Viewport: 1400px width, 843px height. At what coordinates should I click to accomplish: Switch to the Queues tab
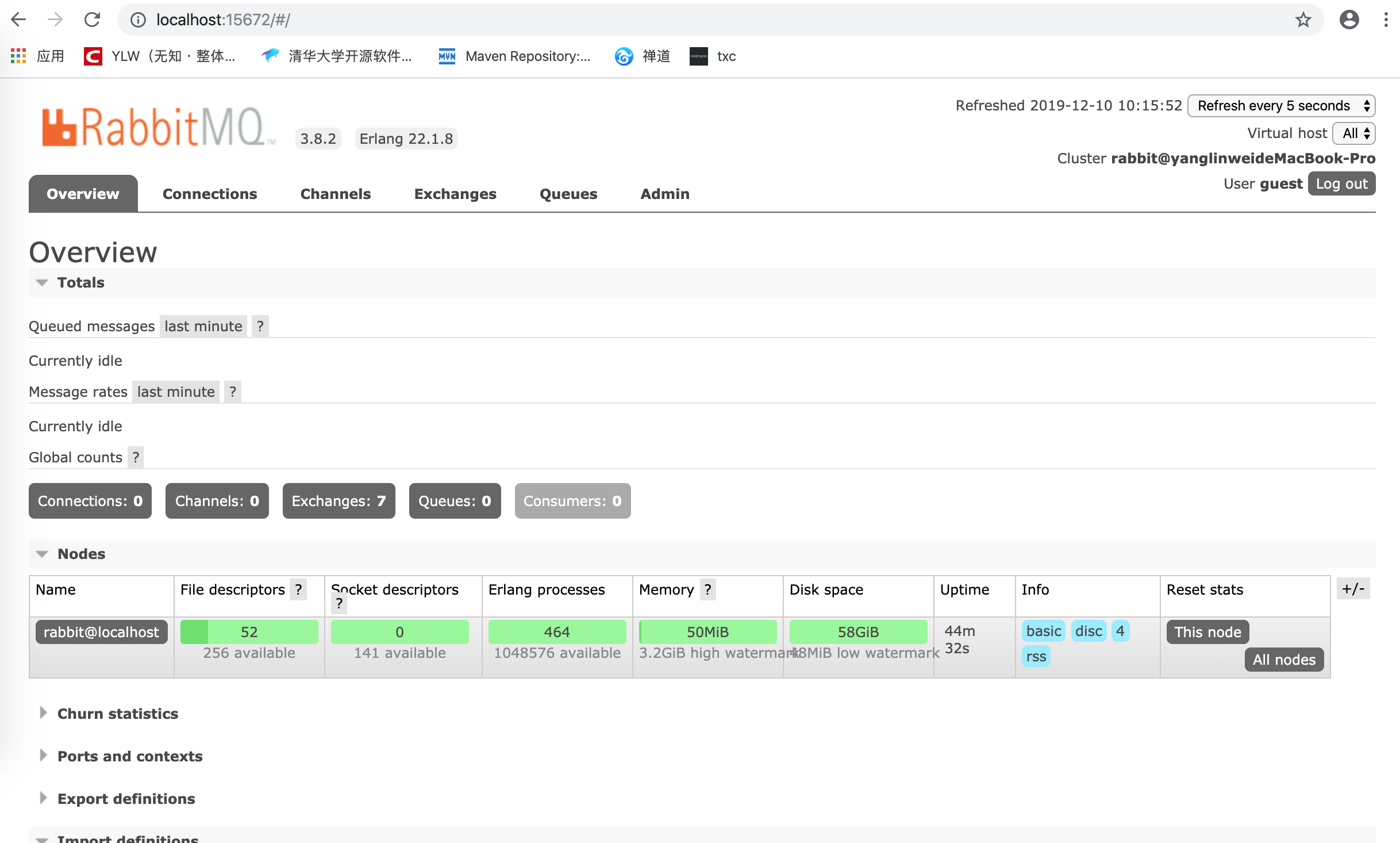click(568, 194)
